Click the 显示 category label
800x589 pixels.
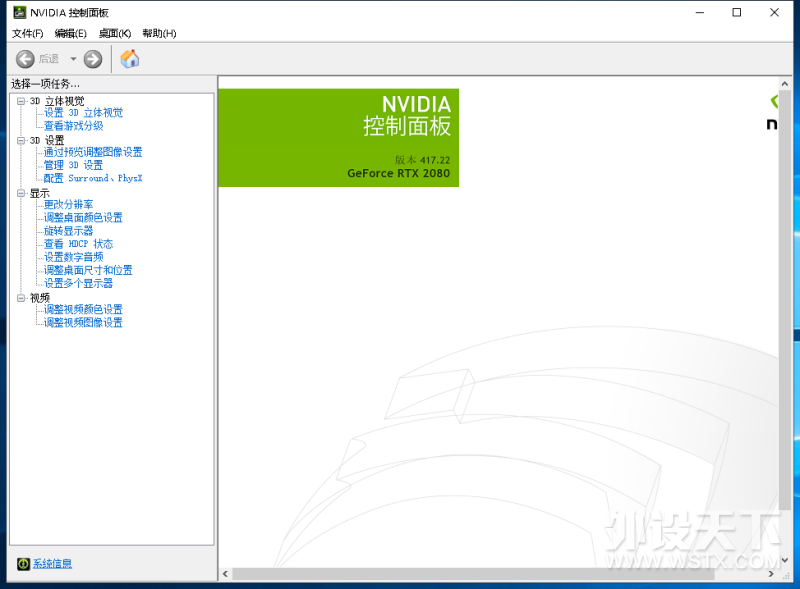(40, 193)
